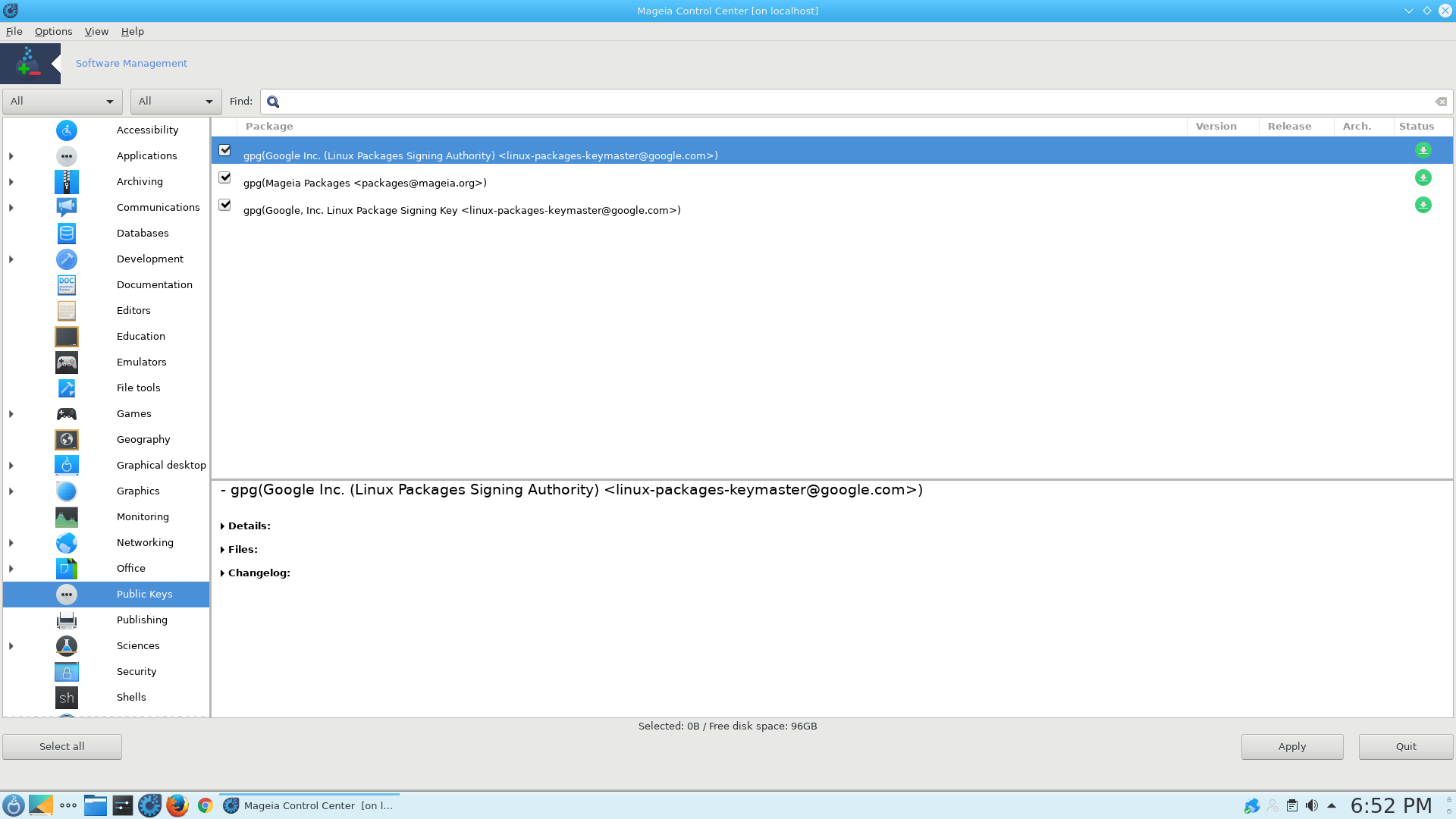Open Chrome from the taskbar

point(206,805)
